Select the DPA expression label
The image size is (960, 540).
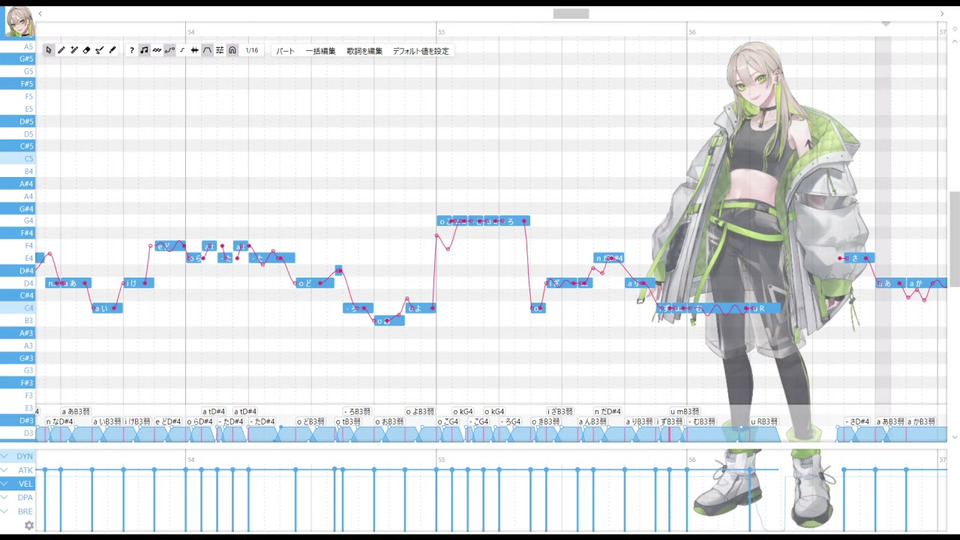(25, 497)
